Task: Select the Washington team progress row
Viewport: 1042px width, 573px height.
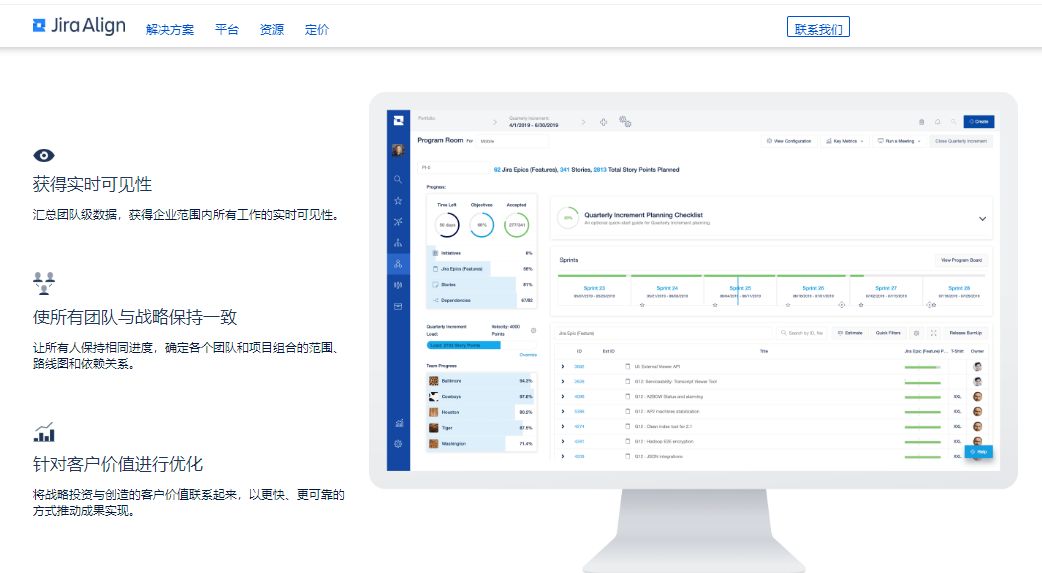Action: (480, 443)
